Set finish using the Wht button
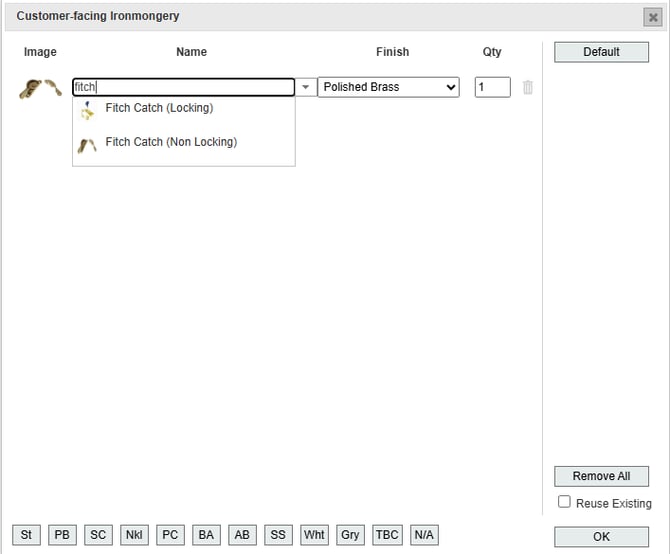 pos(314,535)
